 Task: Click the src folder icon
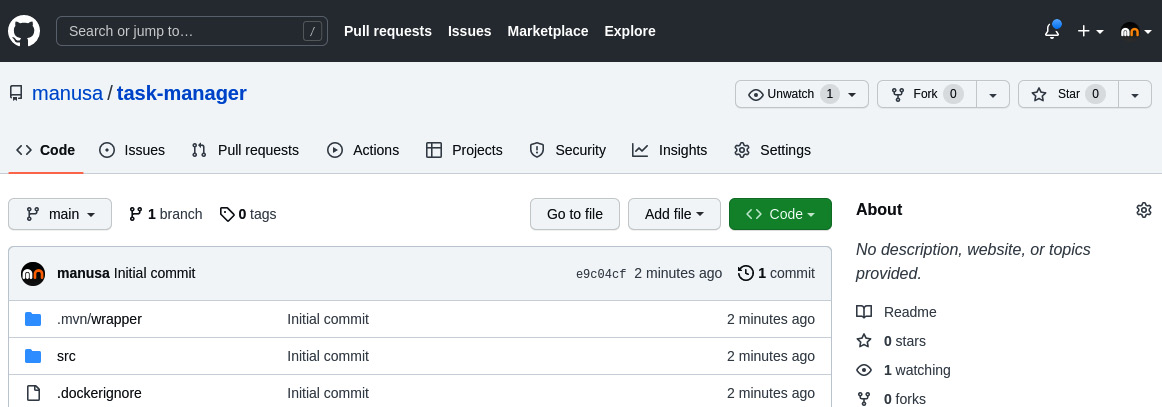coord(33,357)
